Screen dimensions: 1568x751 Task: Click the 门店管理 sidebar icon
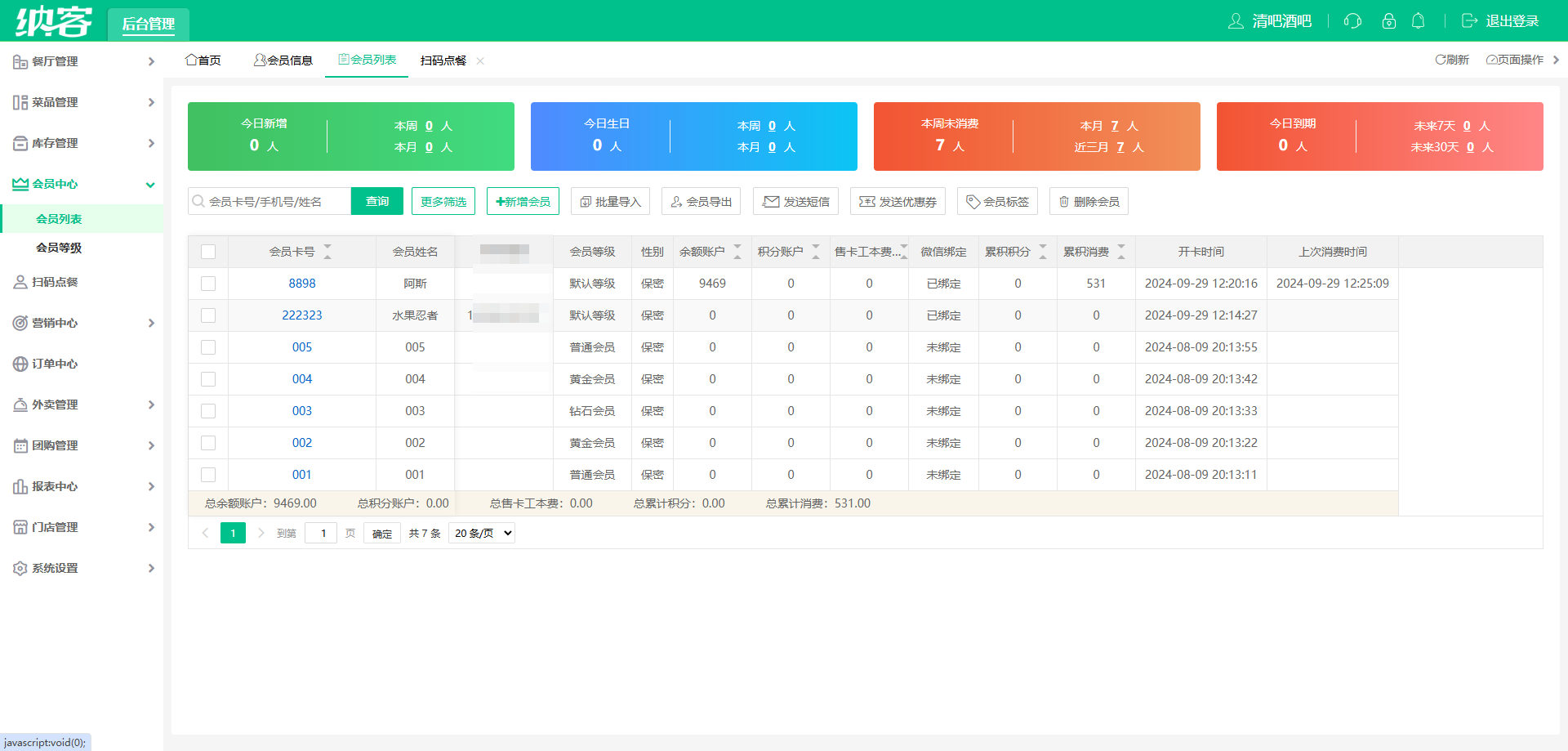(20, 527)
